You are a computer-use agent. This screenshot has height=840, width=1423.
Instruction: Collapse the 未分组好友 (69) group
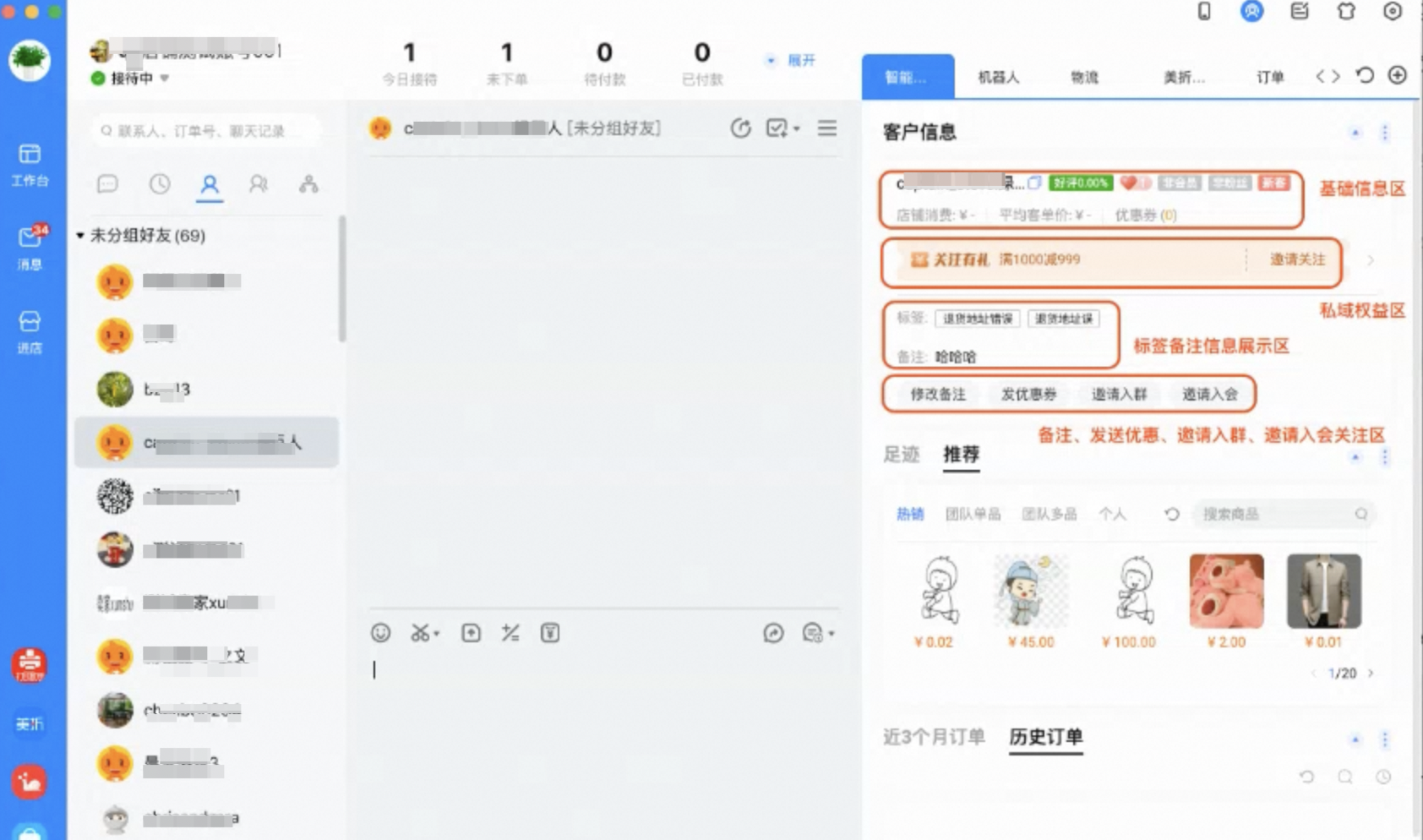[x=80, y=236]
